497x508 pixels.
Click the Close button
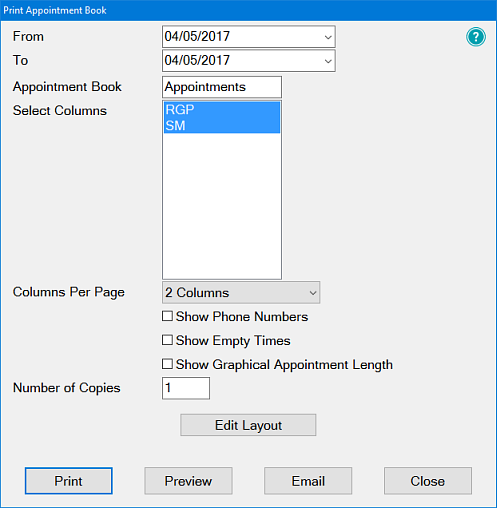(x=428, y=481)
